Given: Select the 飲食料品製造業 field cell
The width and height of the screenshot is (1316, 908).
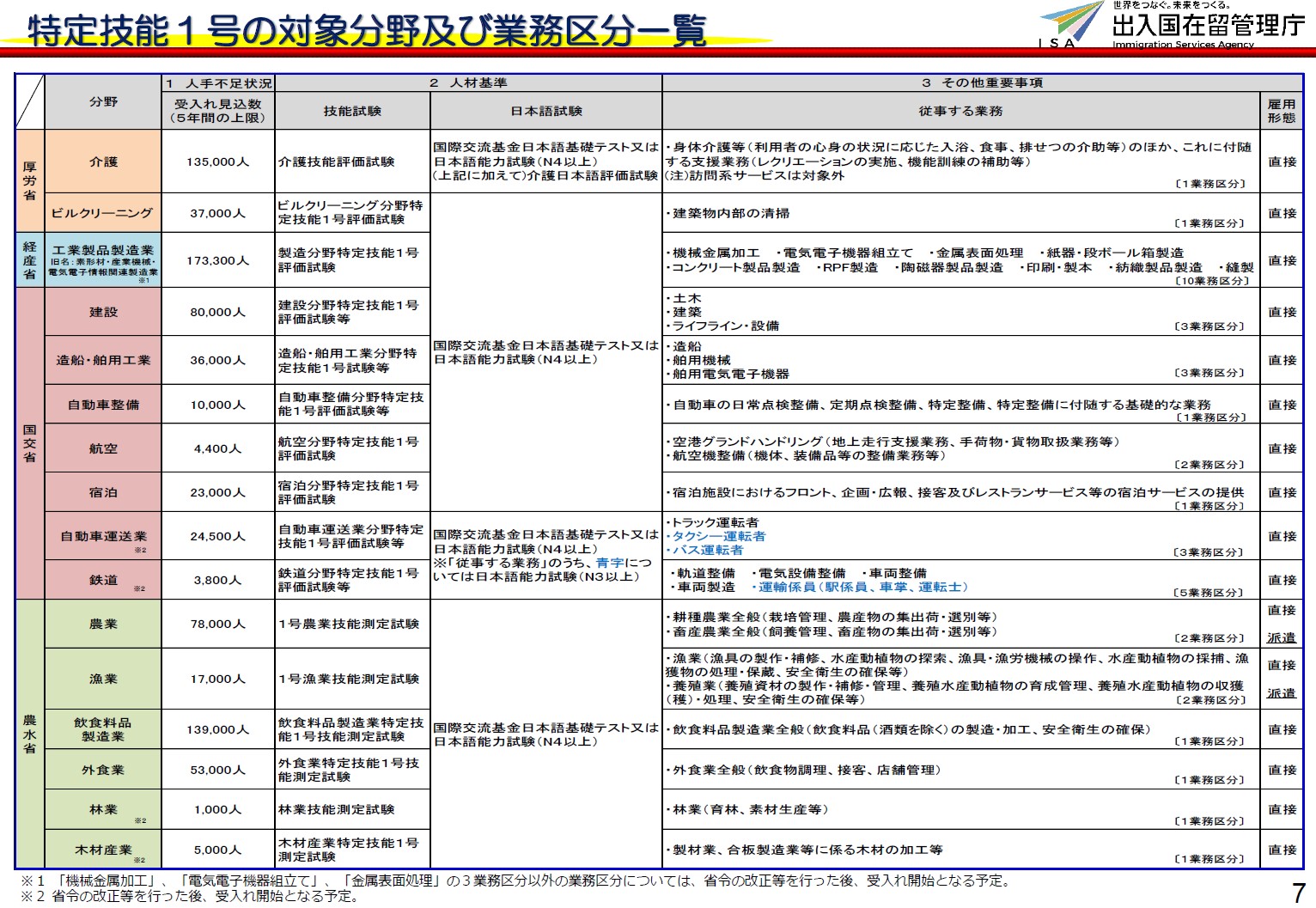Looking at the screenshot, I should click(103, 729).
